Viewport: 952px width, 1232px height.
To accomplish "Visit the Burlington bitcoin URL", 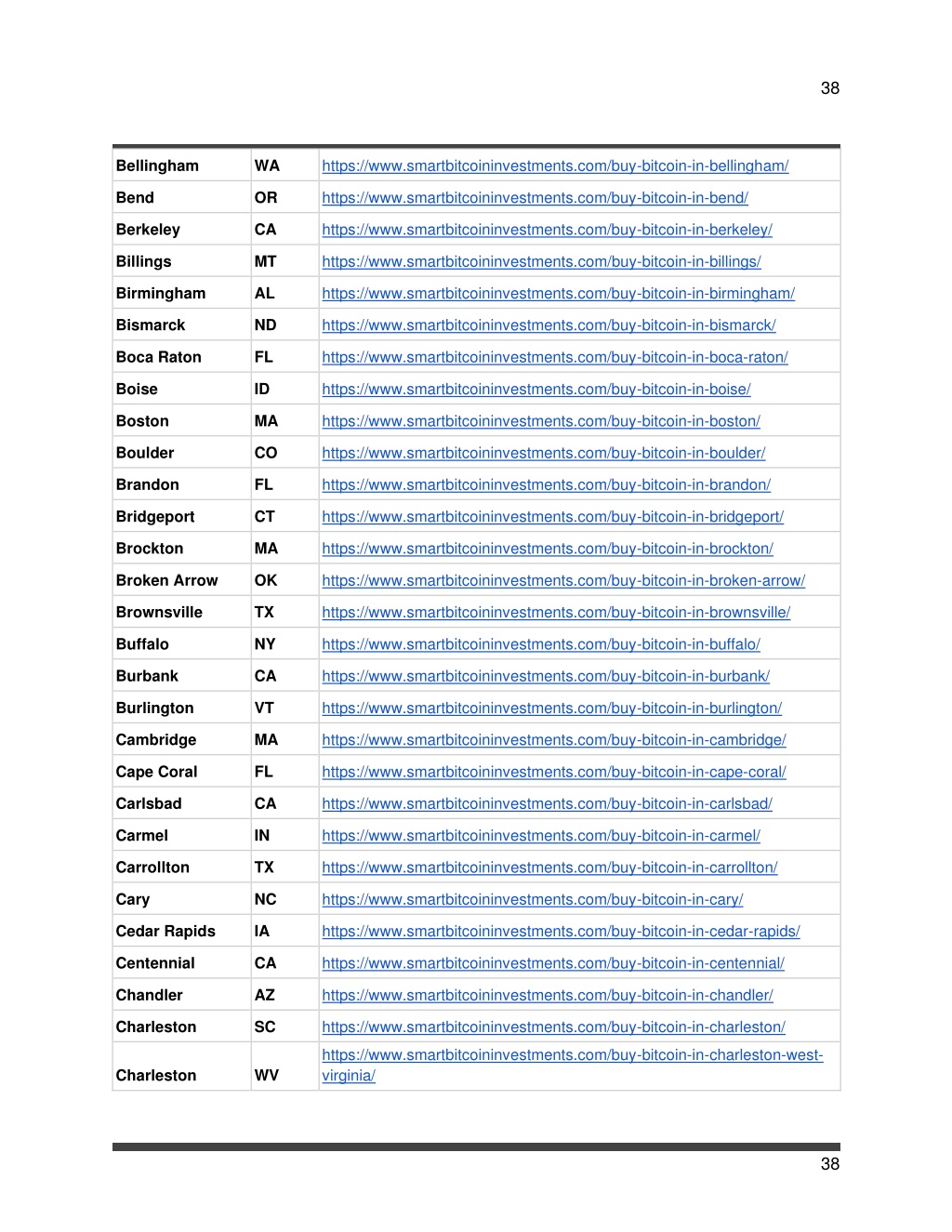I will pos(551,709).
